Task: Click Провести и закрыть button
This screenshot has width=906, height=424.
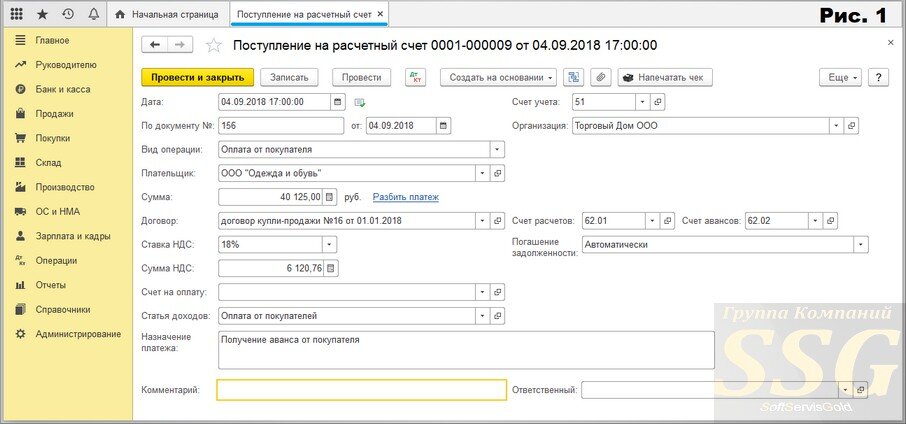Action: click(198, 77)
